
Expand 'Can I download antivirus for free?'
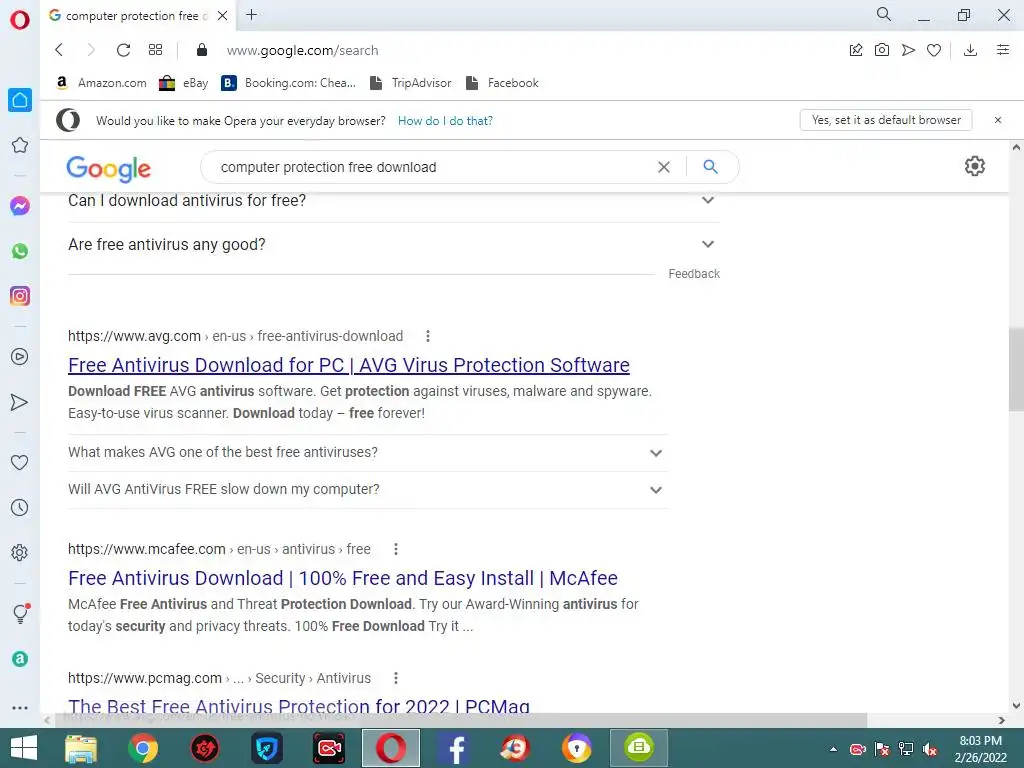pos(394,200)
